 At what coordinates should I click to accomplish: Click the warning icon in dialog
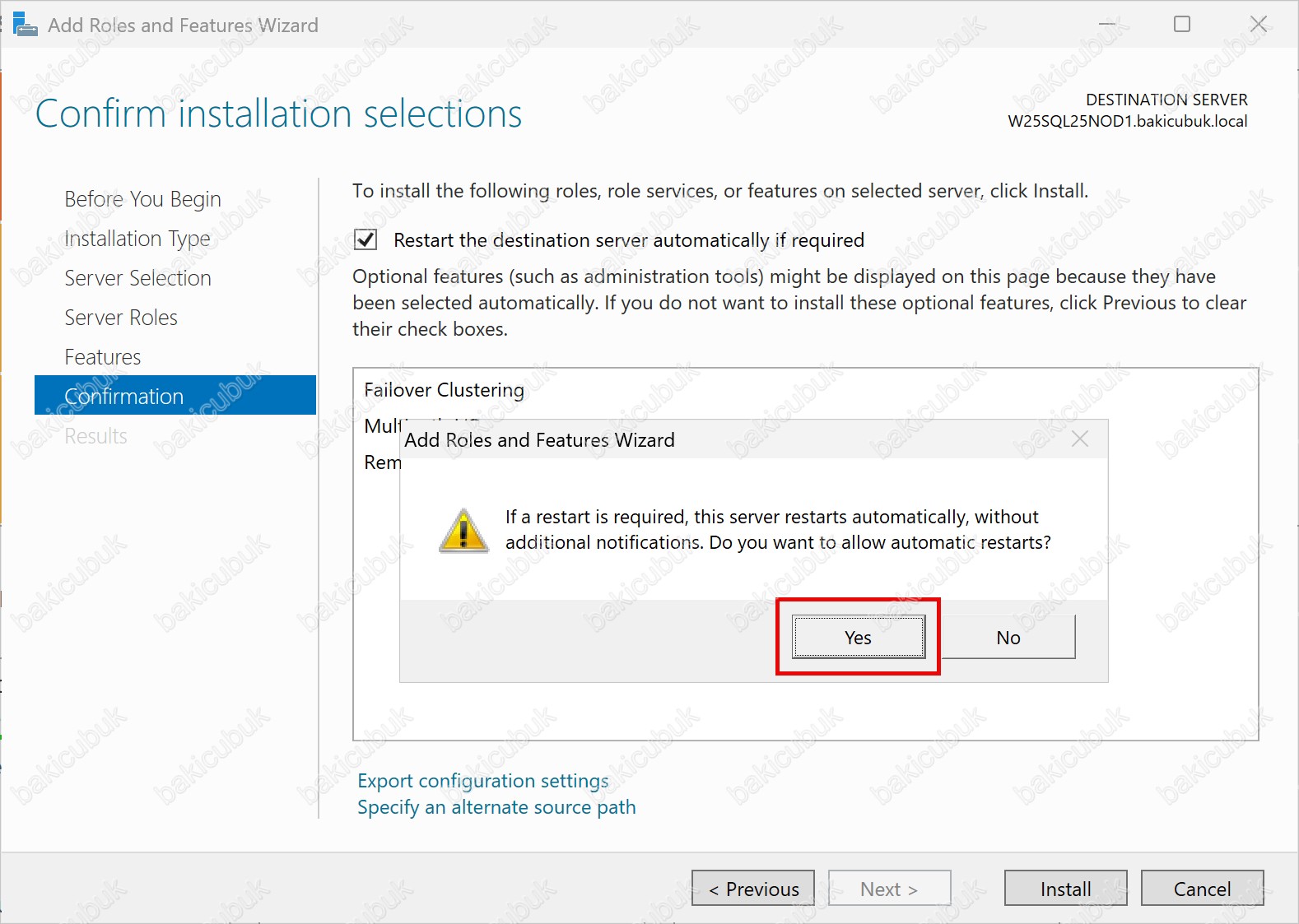463,531
